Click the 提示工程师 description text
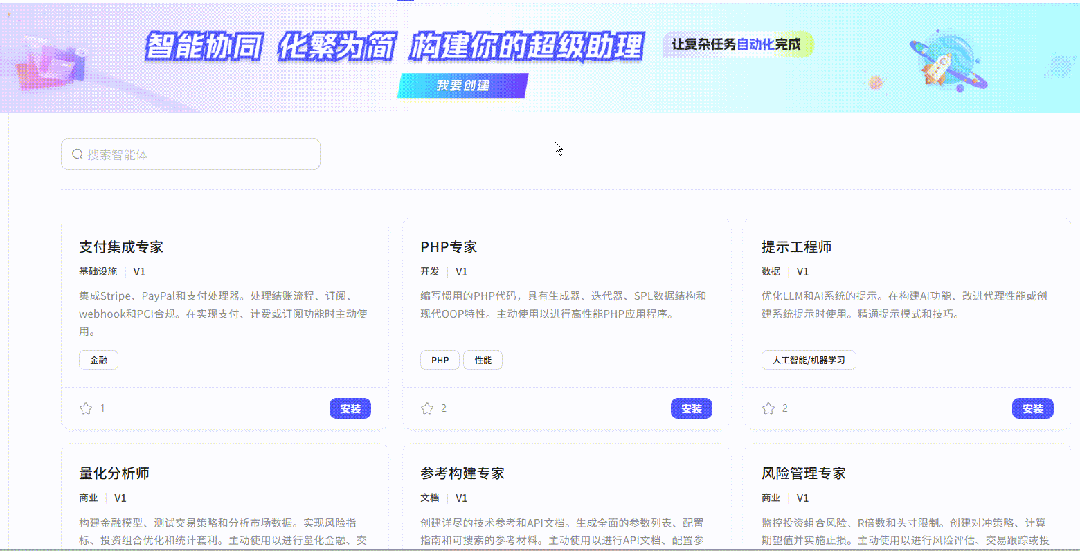 904,305
